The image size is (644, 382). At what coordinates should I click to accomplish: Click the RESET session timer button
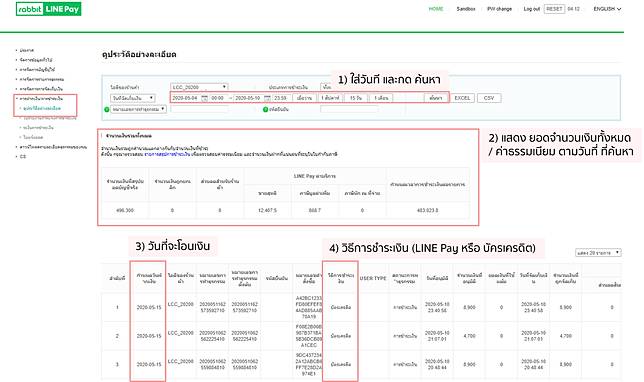554,9
